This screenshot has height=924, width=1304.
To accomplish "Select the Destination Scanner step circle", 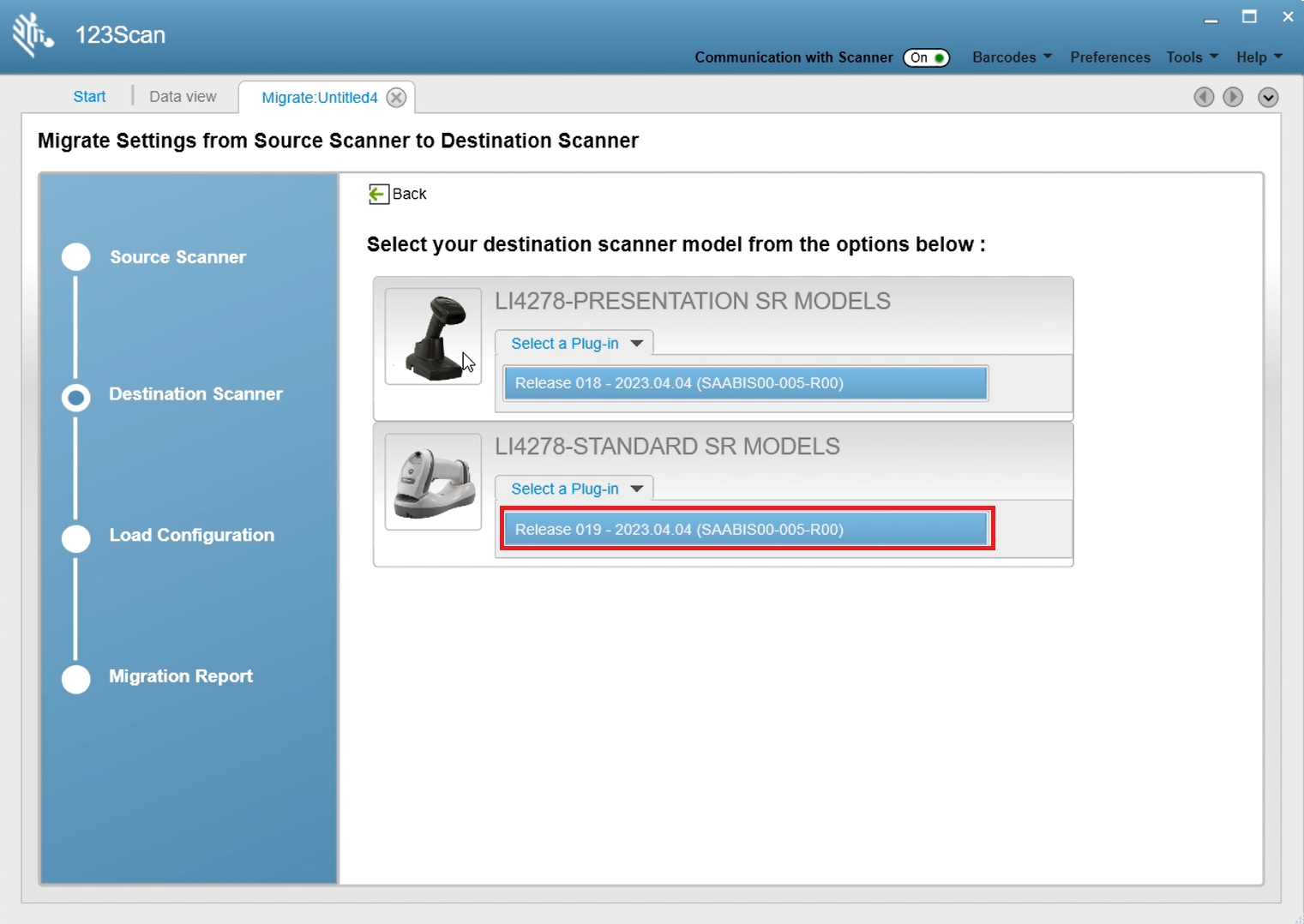I will tap(76, 398).
